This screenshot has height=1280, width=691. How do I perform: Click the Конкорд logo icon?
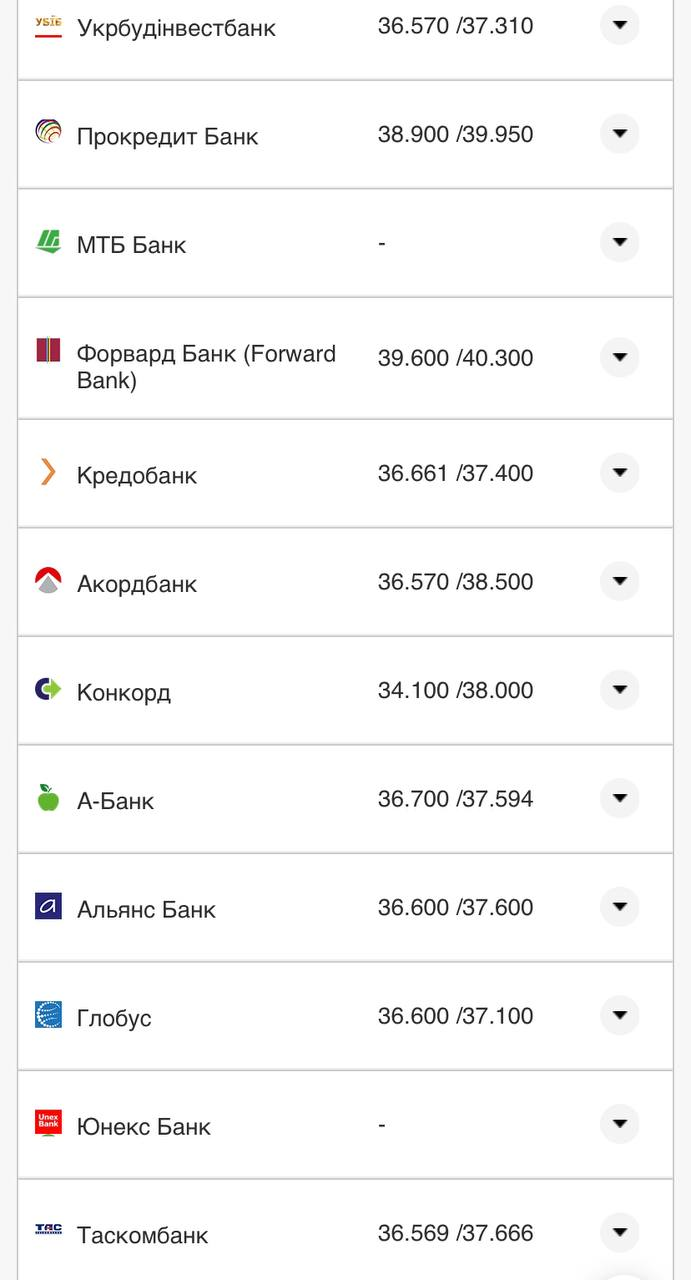pos(48,689)
